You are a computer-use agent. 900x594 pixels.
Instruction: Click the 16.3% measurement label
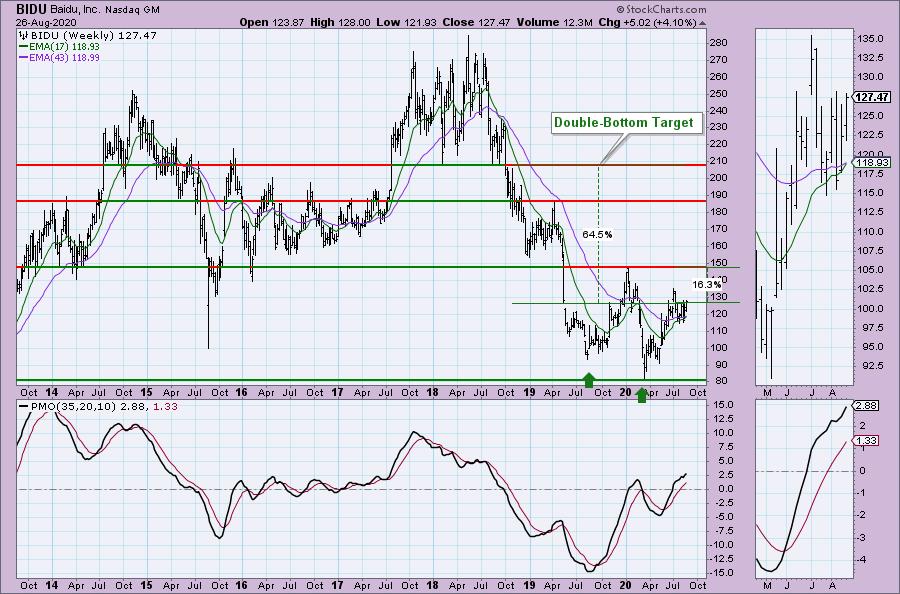coord(706,284)
